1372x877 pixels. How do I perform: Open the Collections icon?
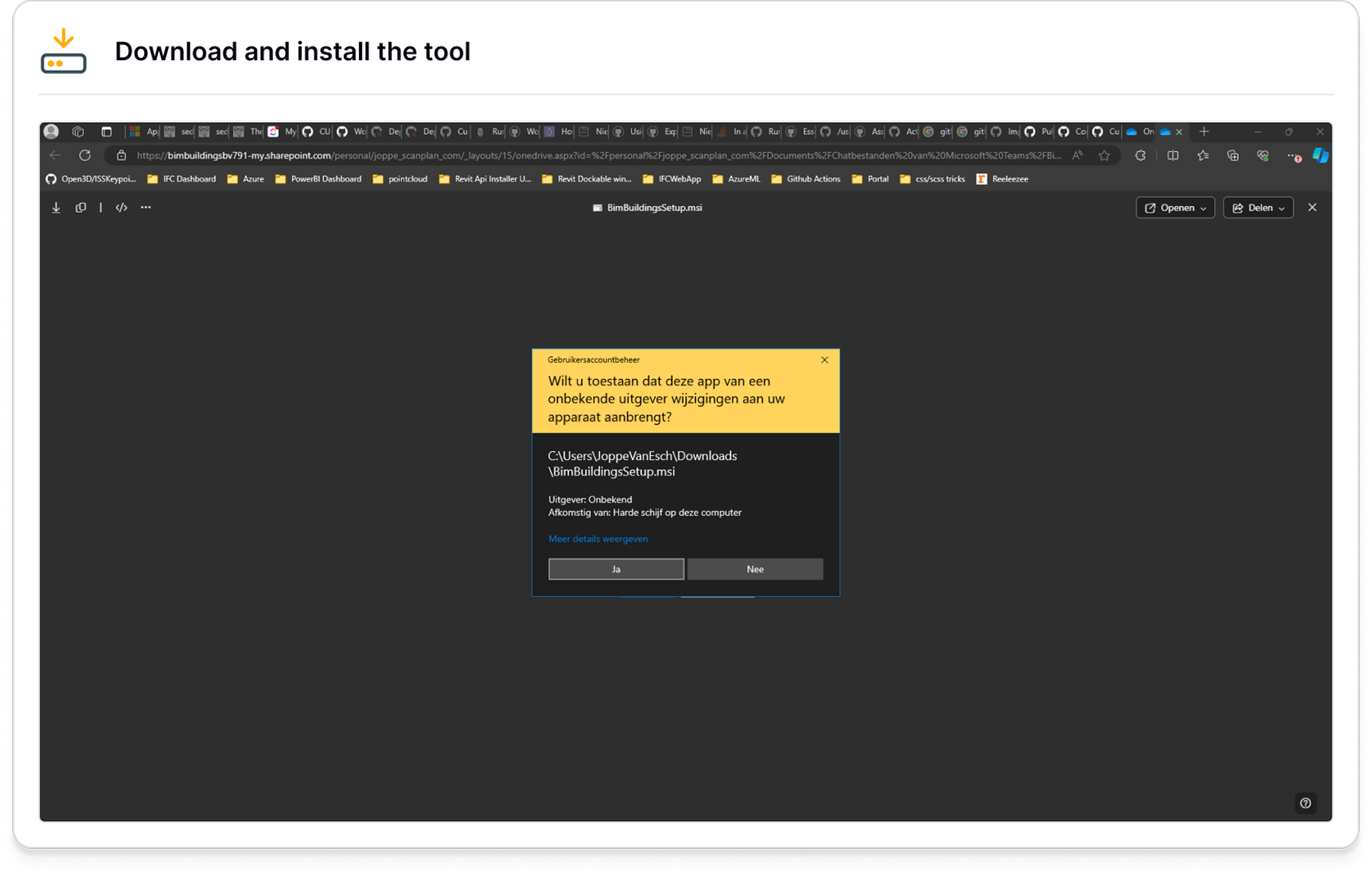pyautogui.click(x=1233, y=156)
